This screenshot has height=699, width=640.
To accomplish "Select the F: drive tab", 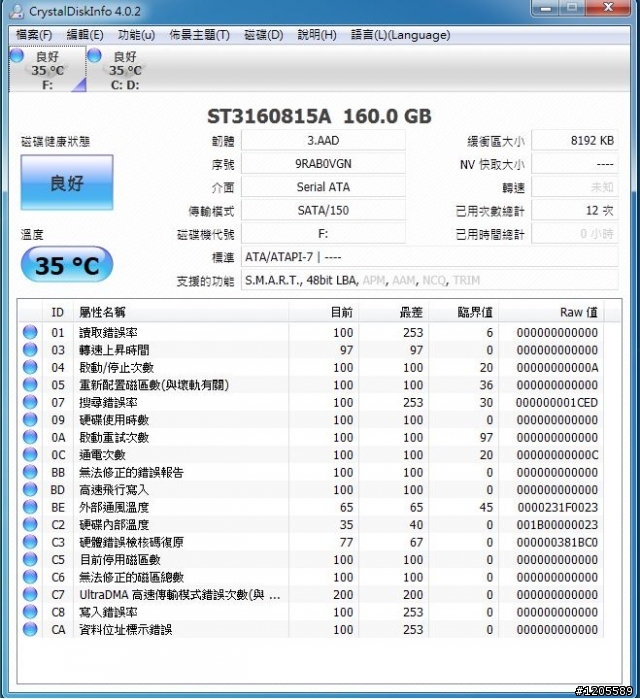I will click(47, 70).
